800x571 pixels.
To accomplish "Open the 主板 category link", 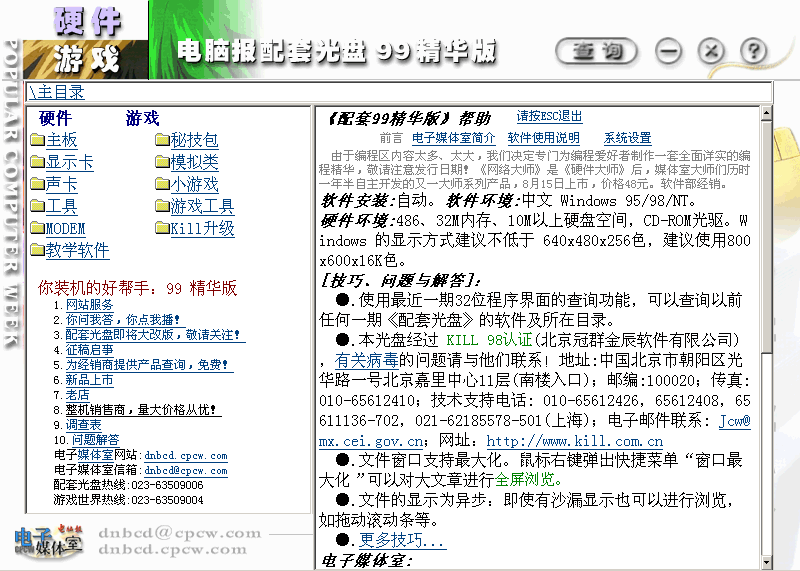I will (61, 140).
